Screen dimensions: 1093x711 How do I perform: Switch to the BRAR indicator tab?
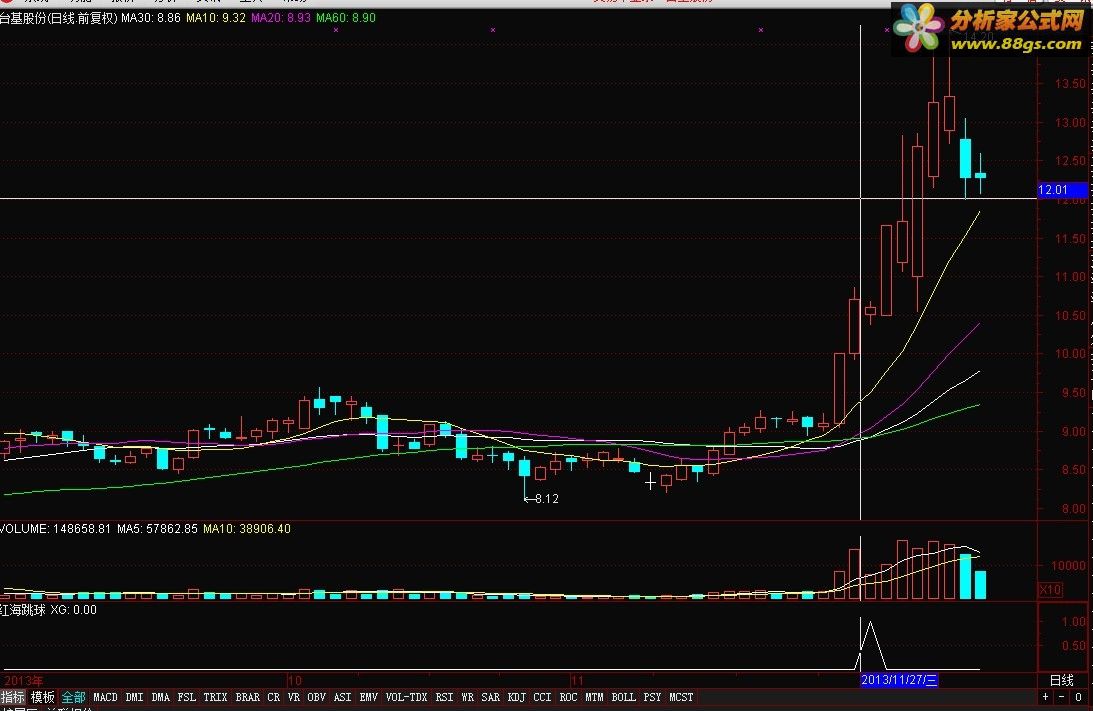[x=247, y=697]
